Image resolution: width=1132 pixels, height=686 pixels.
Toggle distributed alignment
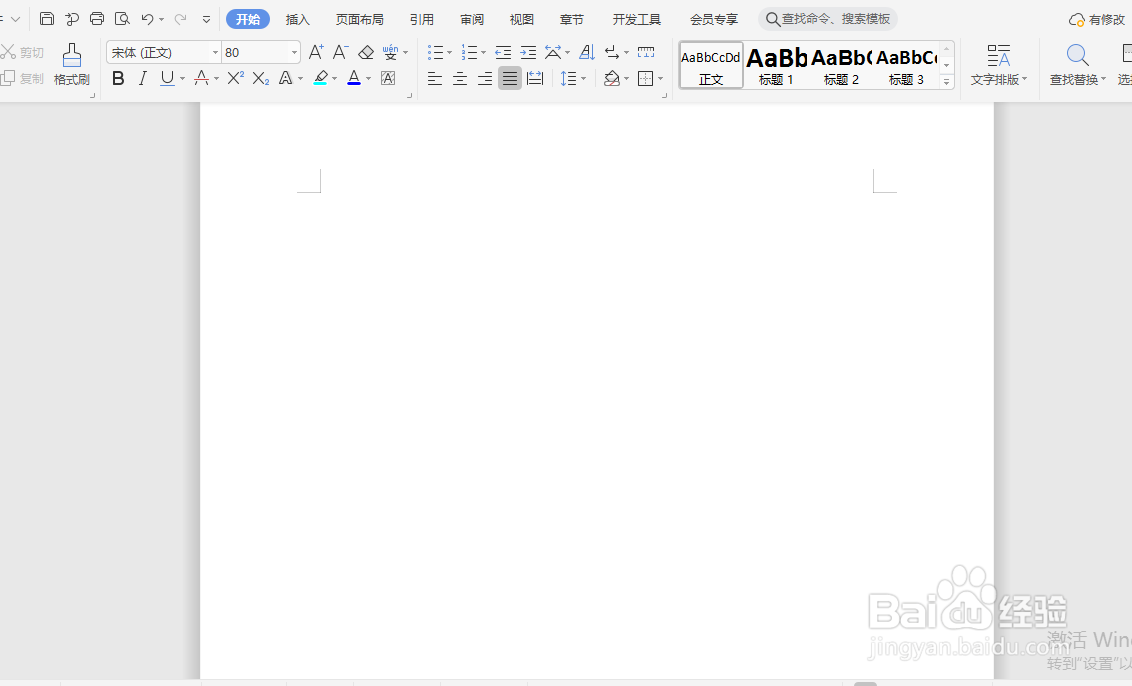(x=535, y=78)
